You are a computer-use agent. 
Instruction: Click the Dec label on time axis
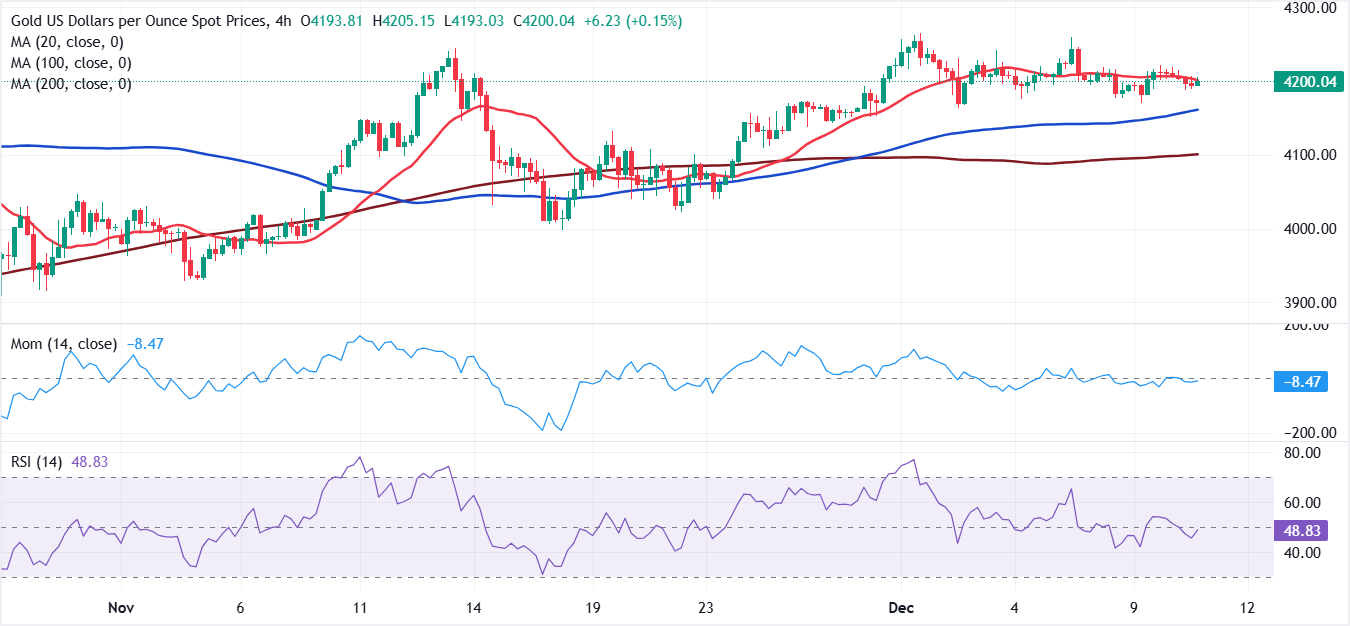point(901,607)
